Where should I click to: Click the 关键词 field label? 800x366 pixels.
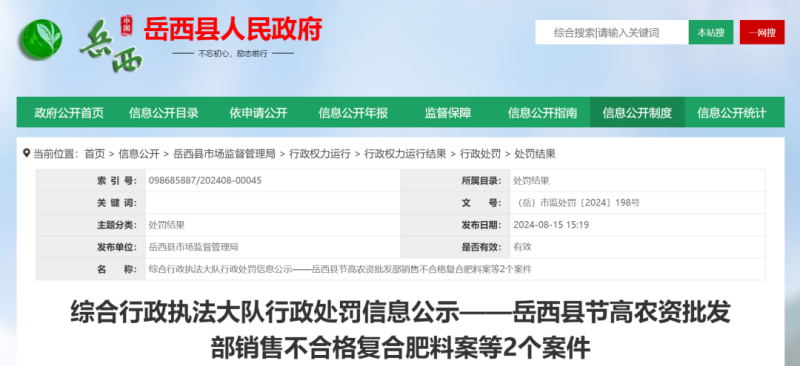point(117,203)
